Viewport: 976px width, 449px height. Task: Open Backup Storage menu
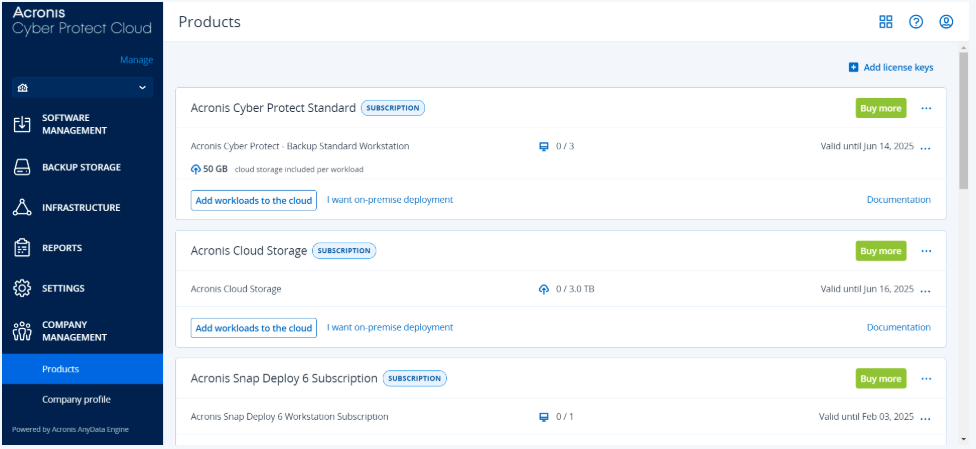click(82, 168)
